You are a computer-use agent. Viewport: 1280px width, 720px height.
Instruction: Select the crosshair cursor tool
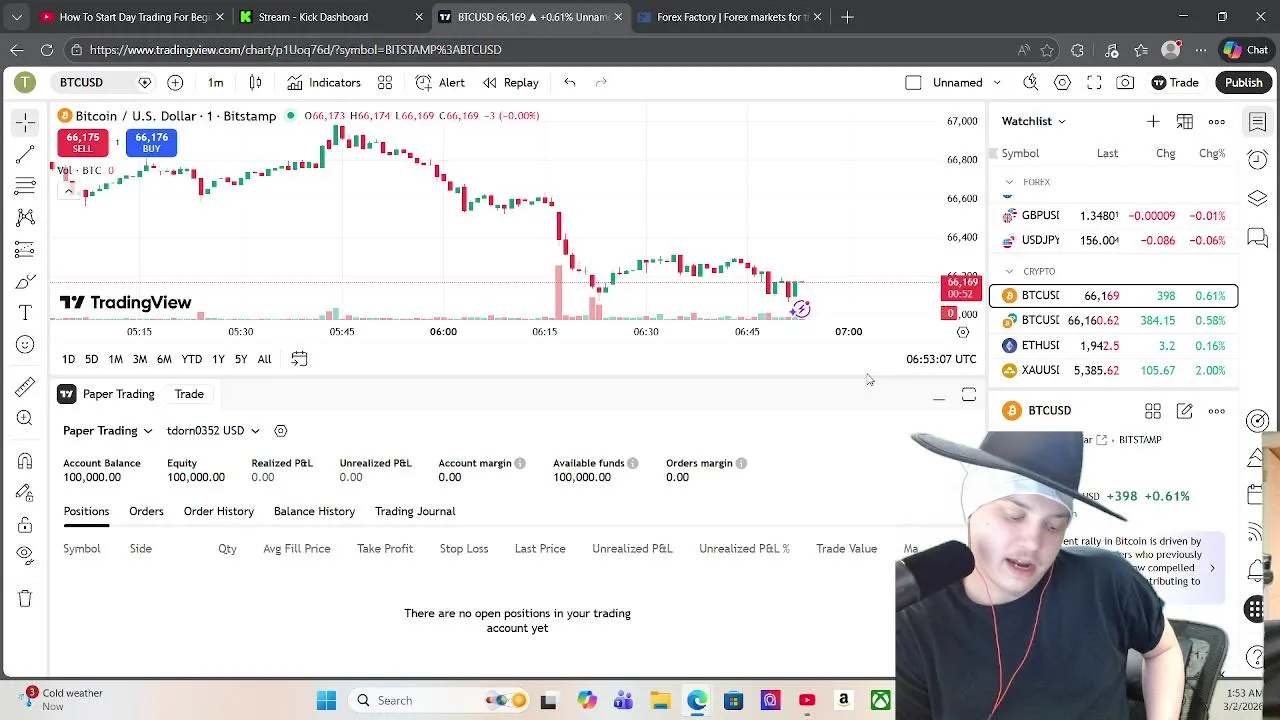(25, 122)
